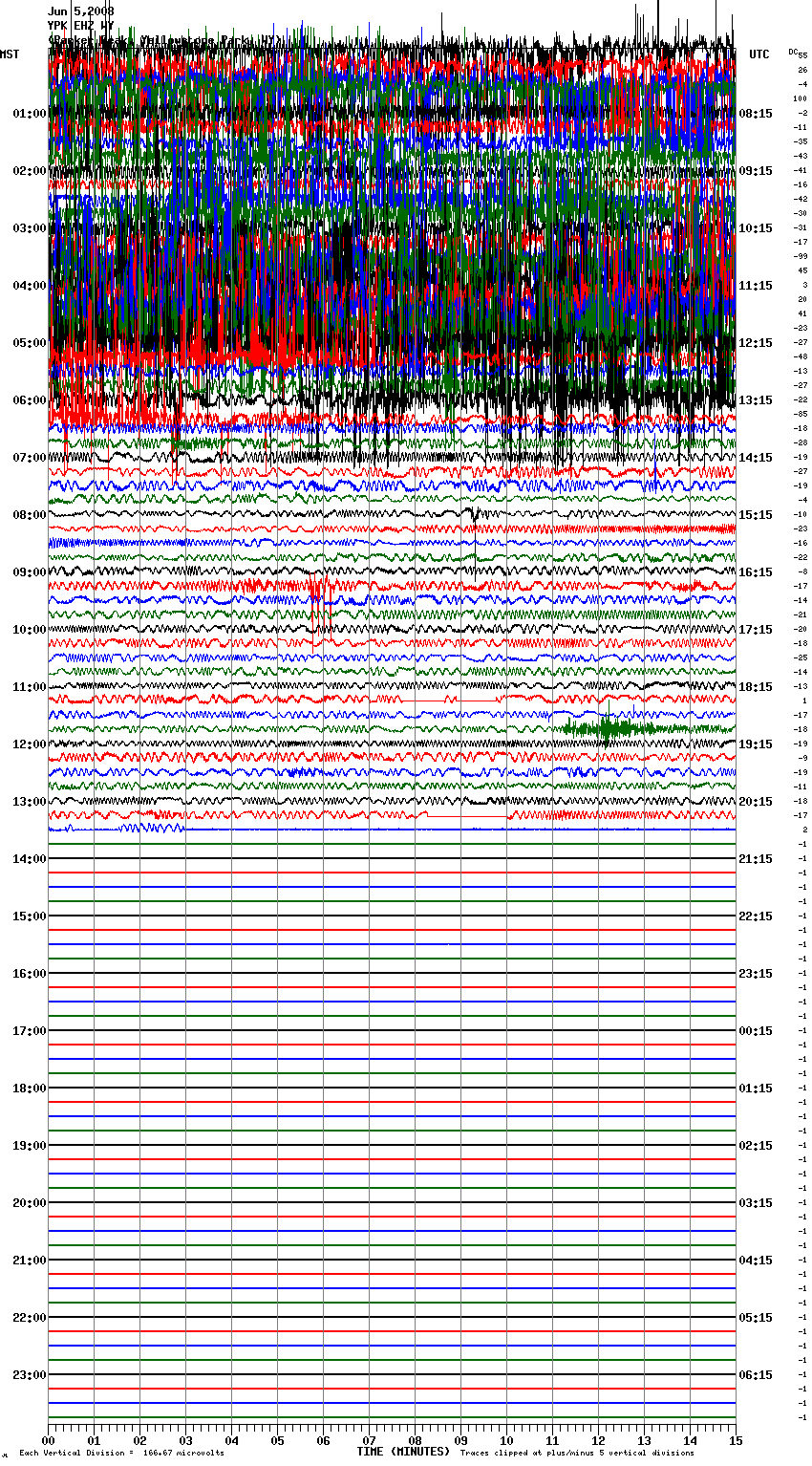Click the 'YPK EHZ WY' station label
Screen dimensions: 812x1466
coord(81,26)
